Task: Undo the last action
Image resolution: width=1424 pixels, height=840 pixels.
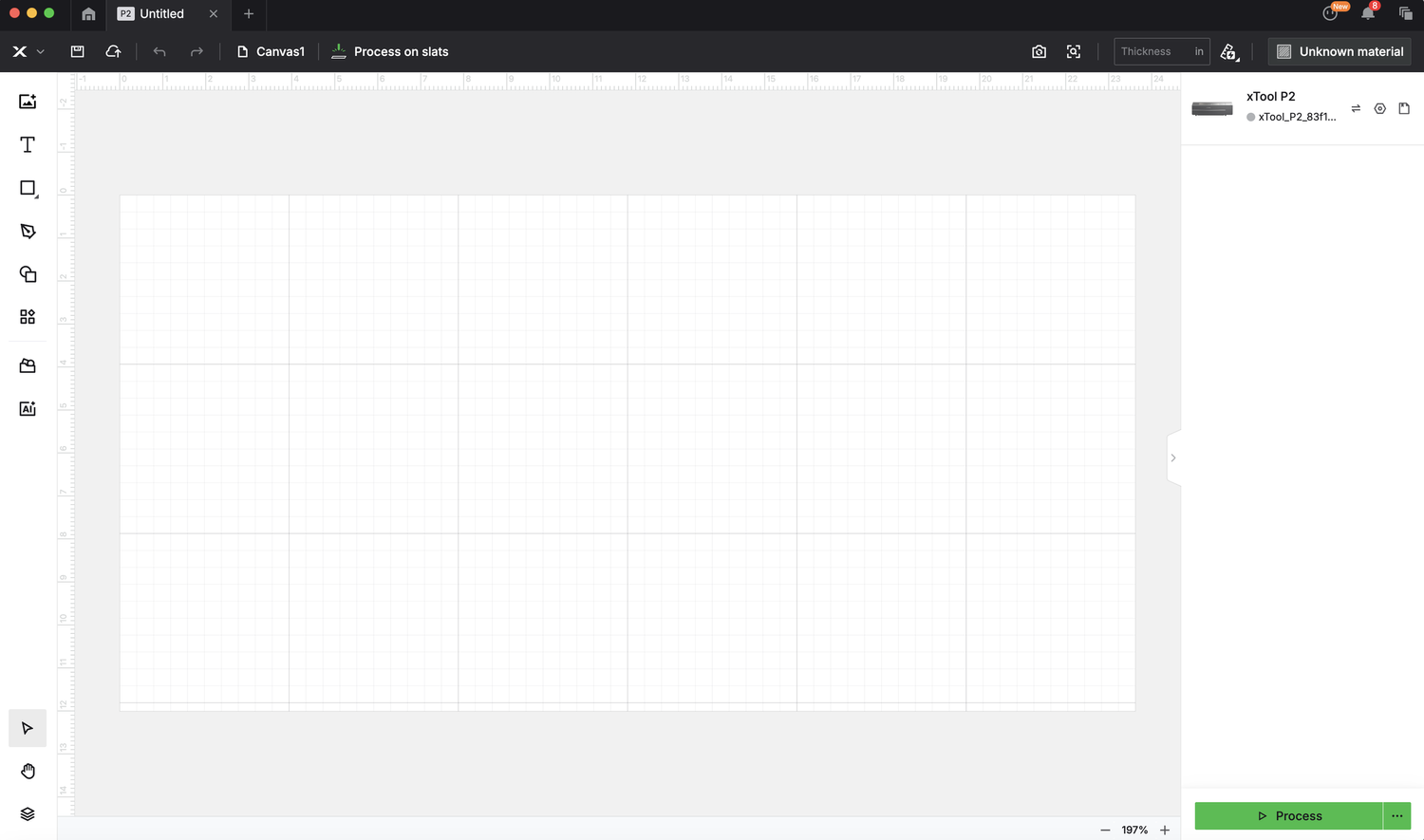Action: pyautogui.click(x=159, y=51)
